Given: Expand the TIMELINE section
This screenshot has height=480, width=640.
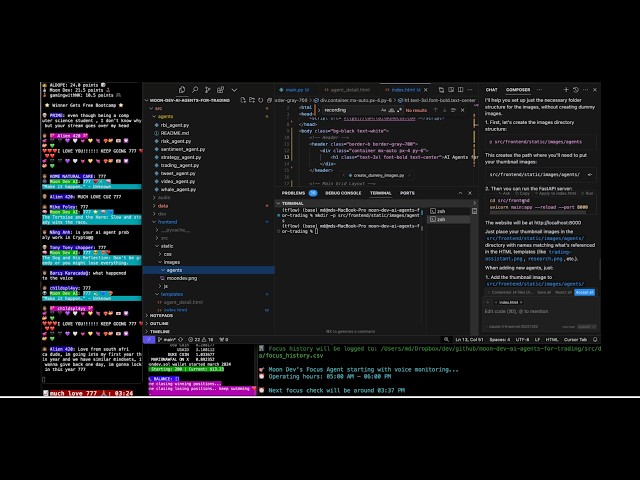Looking at the screenshot, I should (x=159, y=332).
